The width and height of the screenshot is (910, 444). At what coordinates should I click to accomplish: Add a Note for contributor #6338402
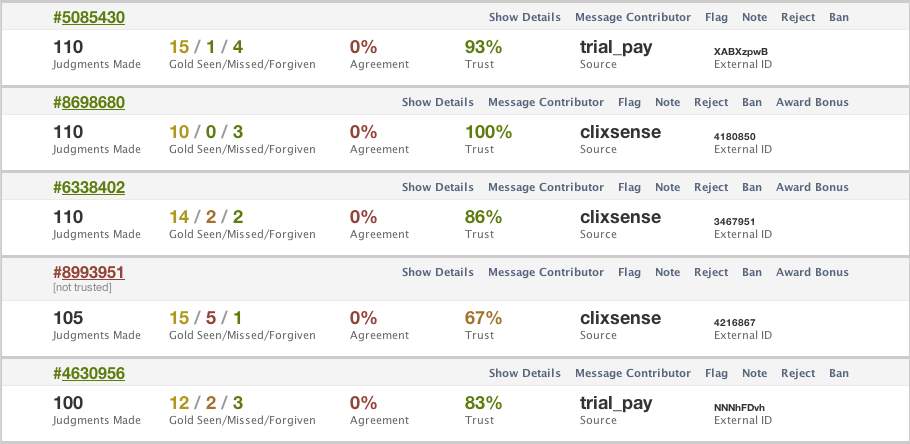667,187
